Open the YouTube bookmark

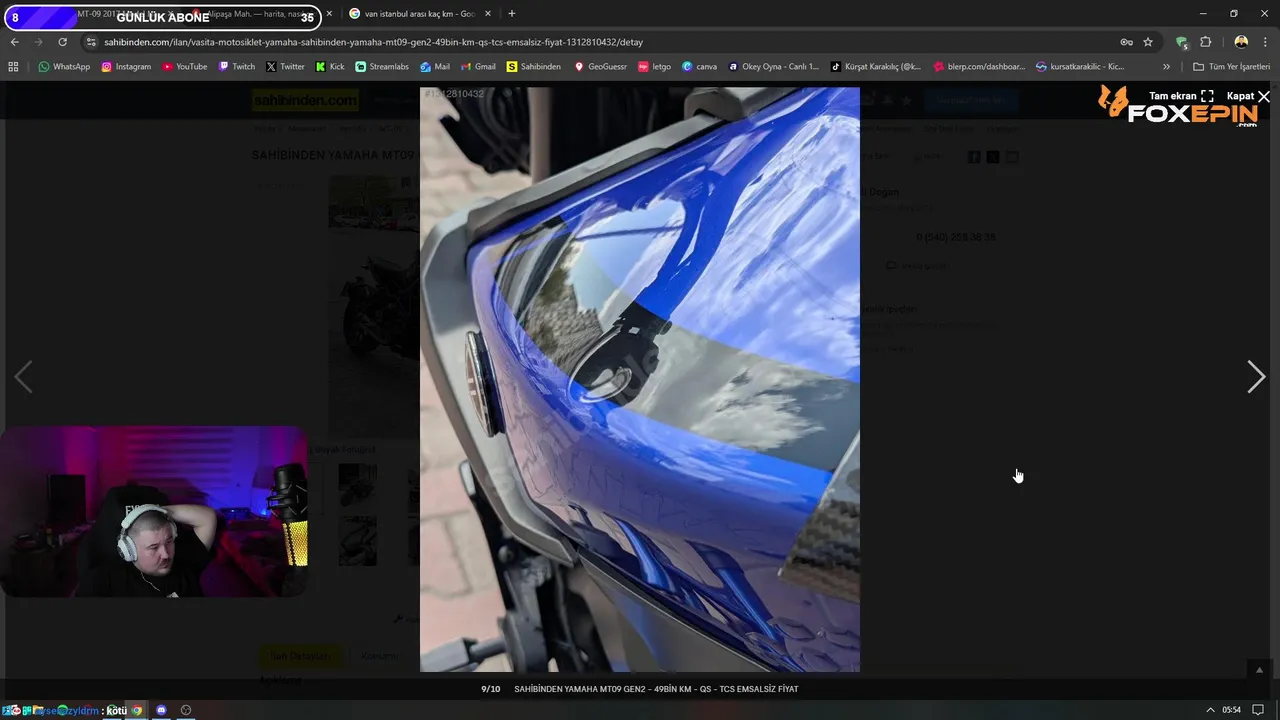pyautogui.click(x=184, y=66)
